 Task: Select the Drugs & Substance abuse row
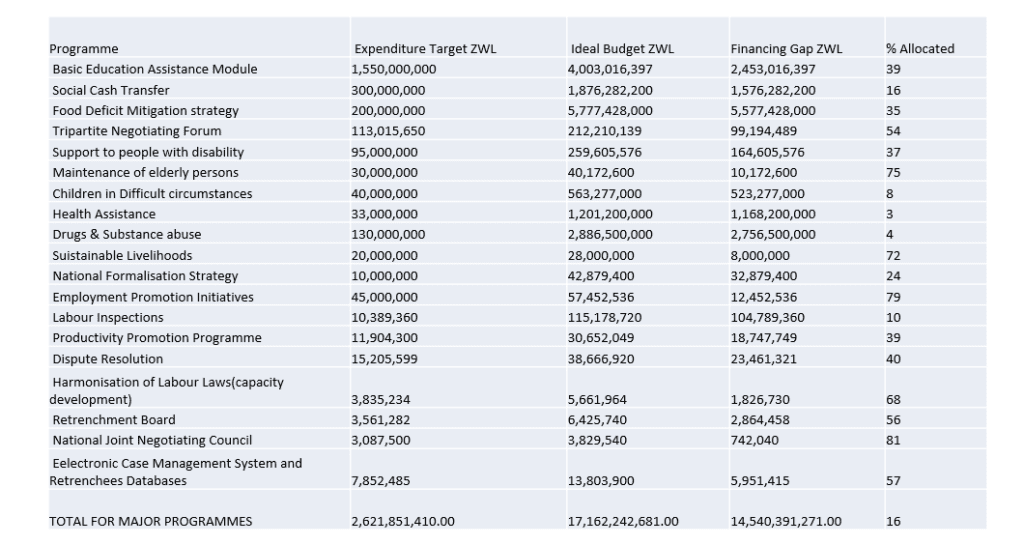tap(517, 234)
